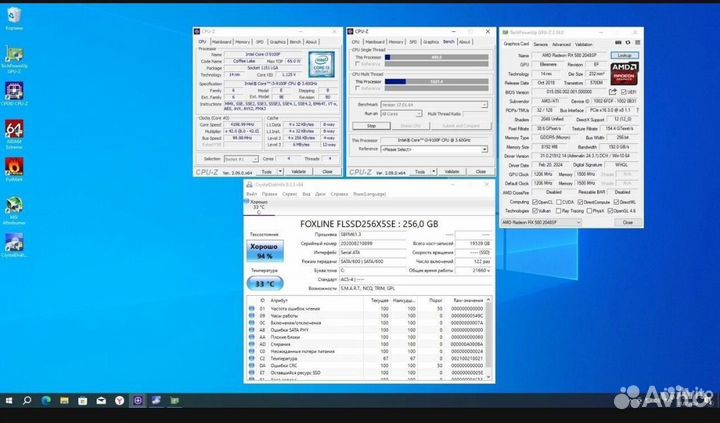The width and height of the screenshot is (720, 423).
Task: Toggle the DirectCompute checkbox
Action: (x=580, y=202)
